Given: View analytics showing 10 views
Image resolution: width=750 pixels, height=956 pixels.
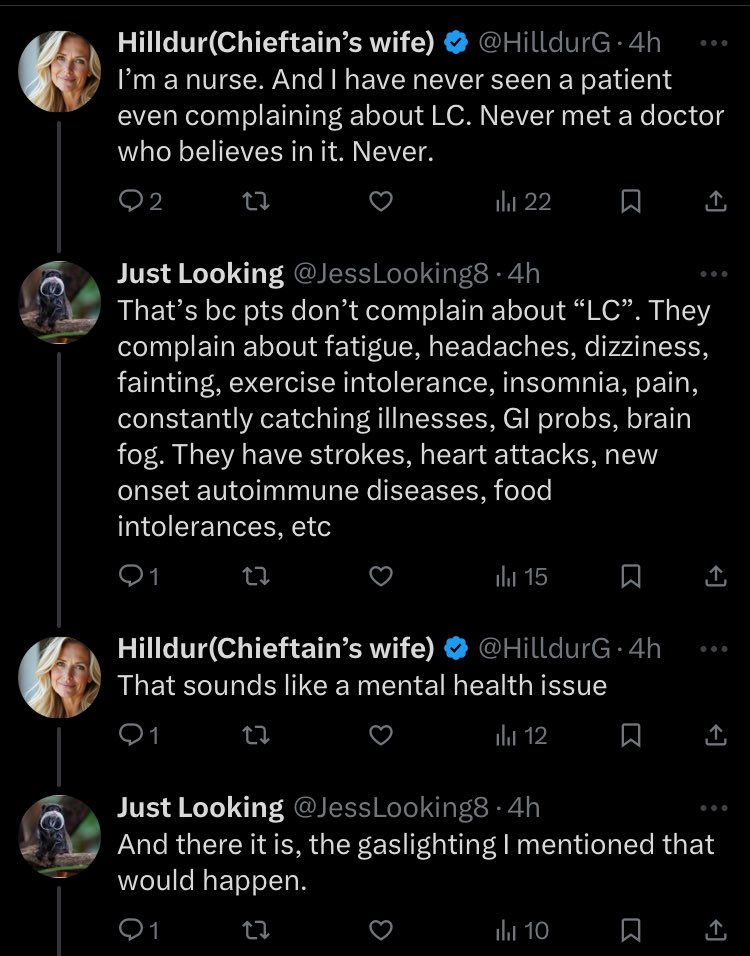Looking at the screenshot, I should point(522,930).
